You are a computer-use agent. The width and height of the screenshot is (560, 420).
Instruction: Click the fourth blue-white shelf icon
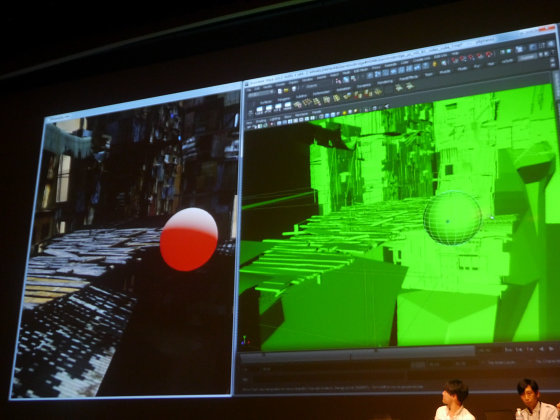(x=288, y=106)
